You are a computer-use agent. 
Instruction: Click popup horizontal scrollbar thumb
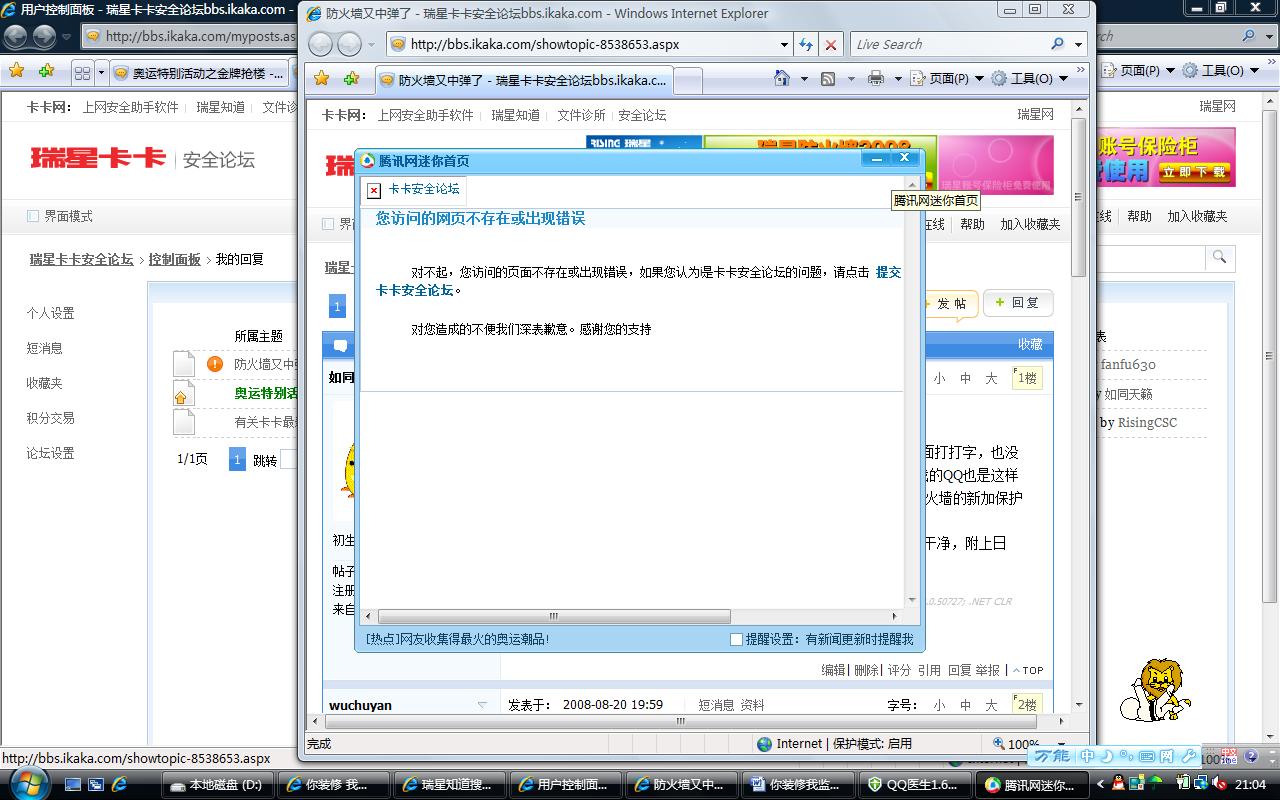click(554, 616)
